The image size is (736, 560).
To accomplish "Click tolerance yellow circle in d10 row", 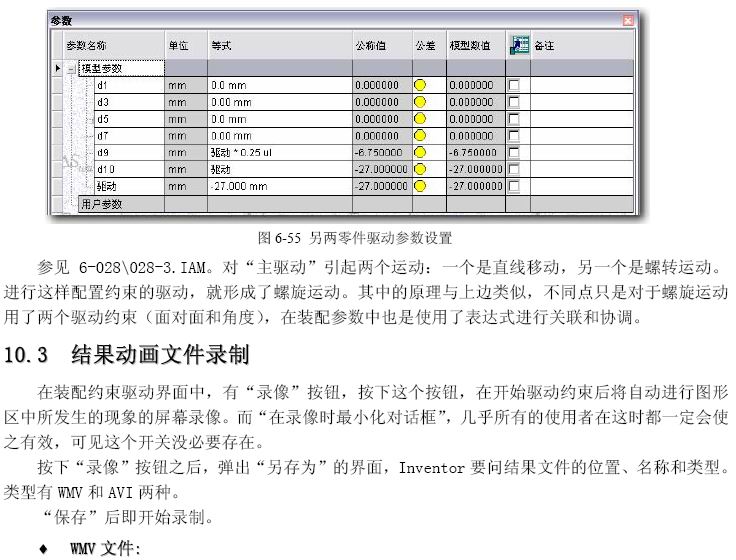I will pos(420,169).
